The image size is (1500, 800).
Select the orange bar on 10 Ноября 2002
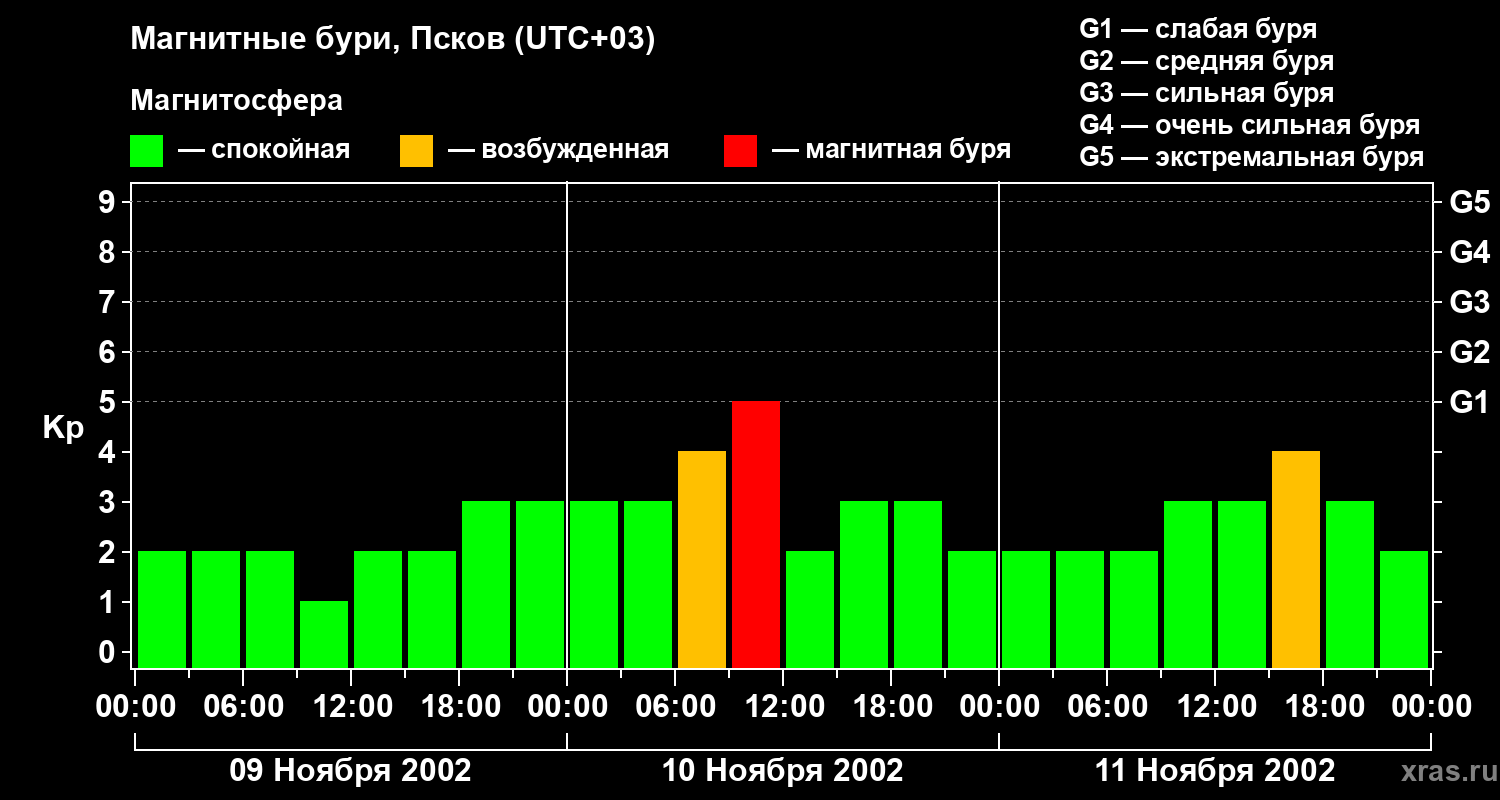point(702,559)
